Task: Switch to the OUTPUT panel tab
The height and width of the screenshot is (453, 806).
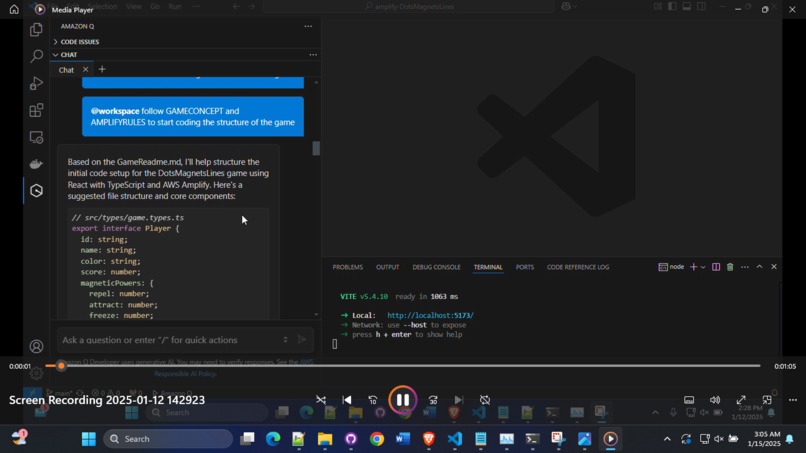Action: [388, 267]
